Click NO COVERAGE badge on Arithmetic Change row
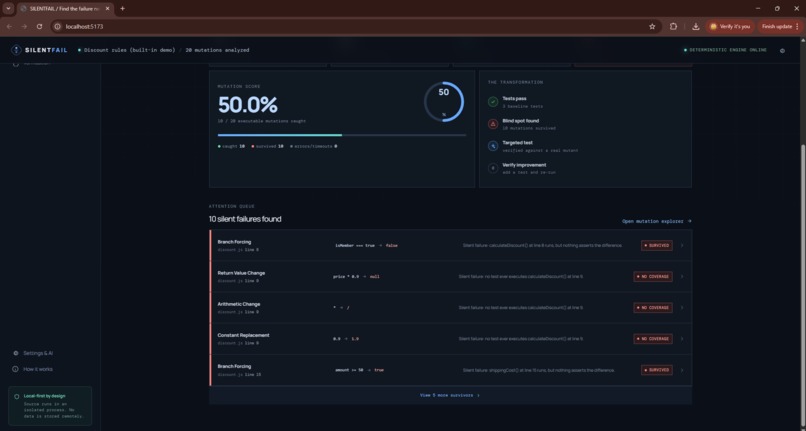Image resolution: width=806 pixels, height=431 pixels. 653,308
